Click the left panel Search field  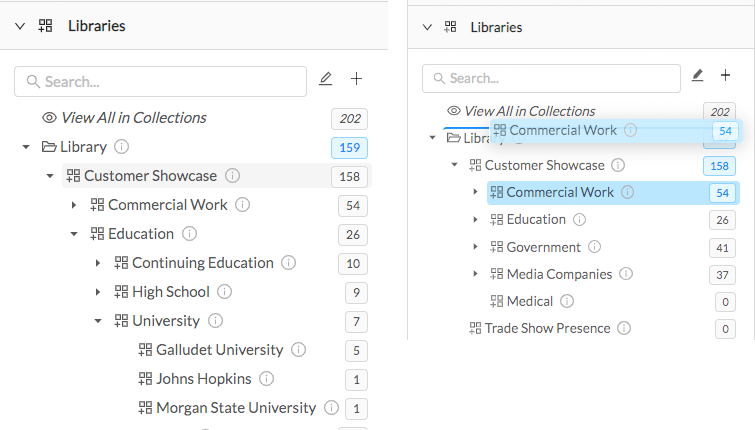[x=160, y=81]
